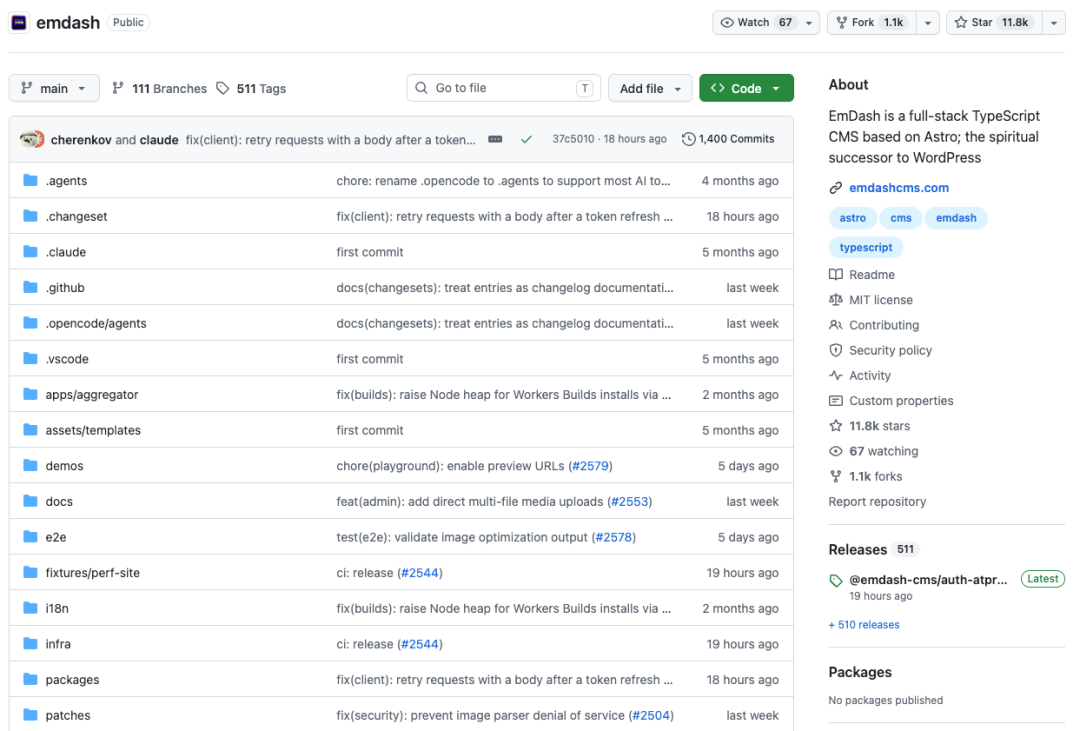Image resolution: width=1080 pixels, height=731 pixels.
Task: Open pull request #2578 link
Action: click(x=614, y=537)
